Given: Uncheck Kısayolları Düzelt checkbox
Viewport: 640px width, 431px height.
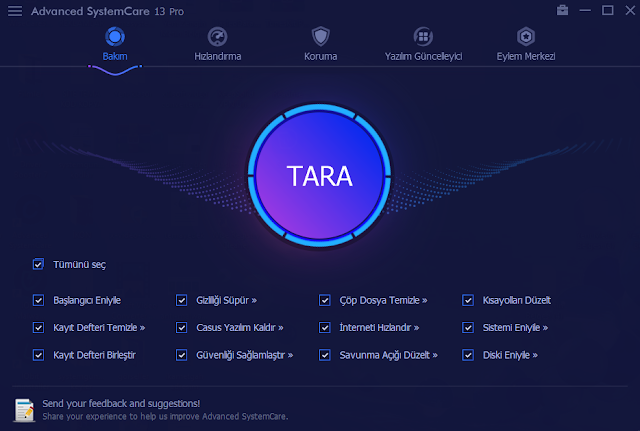Looking at the screenshot, I should 468,300.
